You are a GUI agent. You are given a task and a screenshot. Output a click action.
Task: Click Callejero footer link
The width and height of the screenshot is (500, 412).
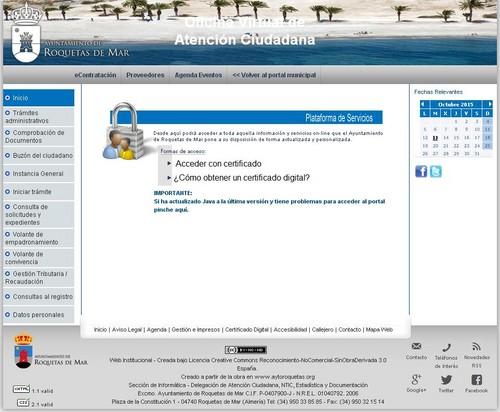[x=322, y=329]
